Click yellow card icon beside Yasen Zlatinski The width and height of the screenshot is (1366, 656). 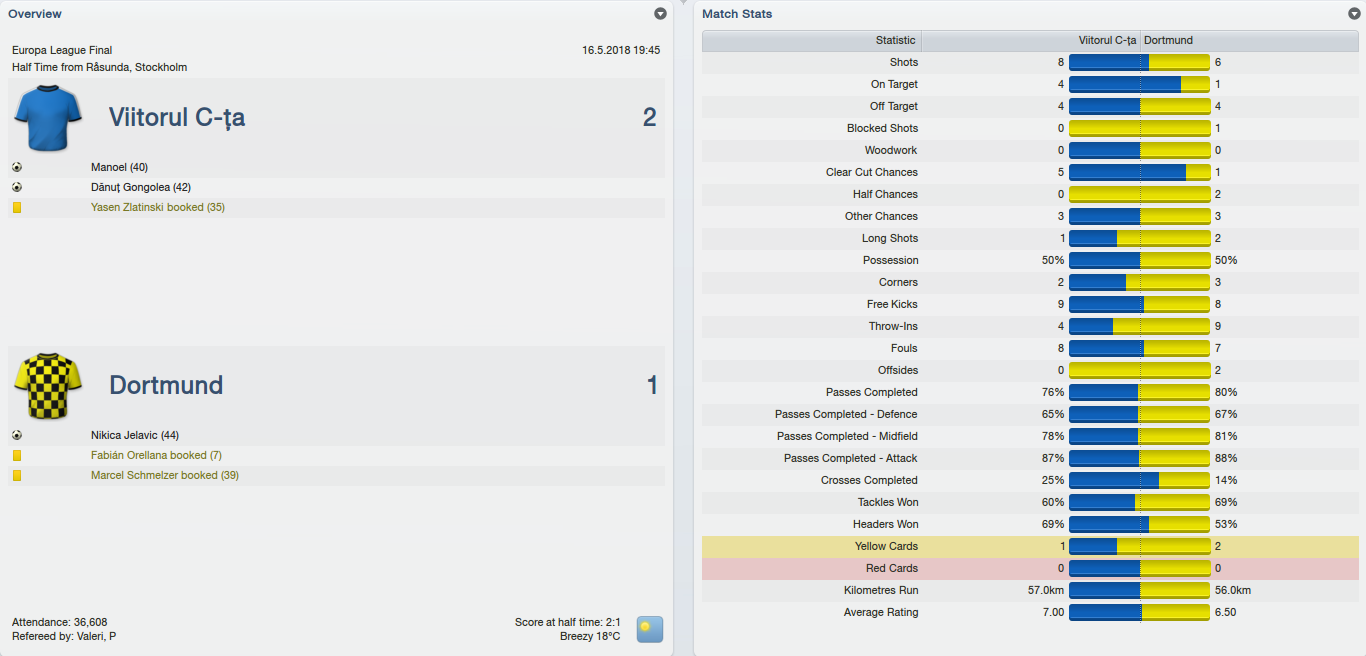tap(17, 207)
